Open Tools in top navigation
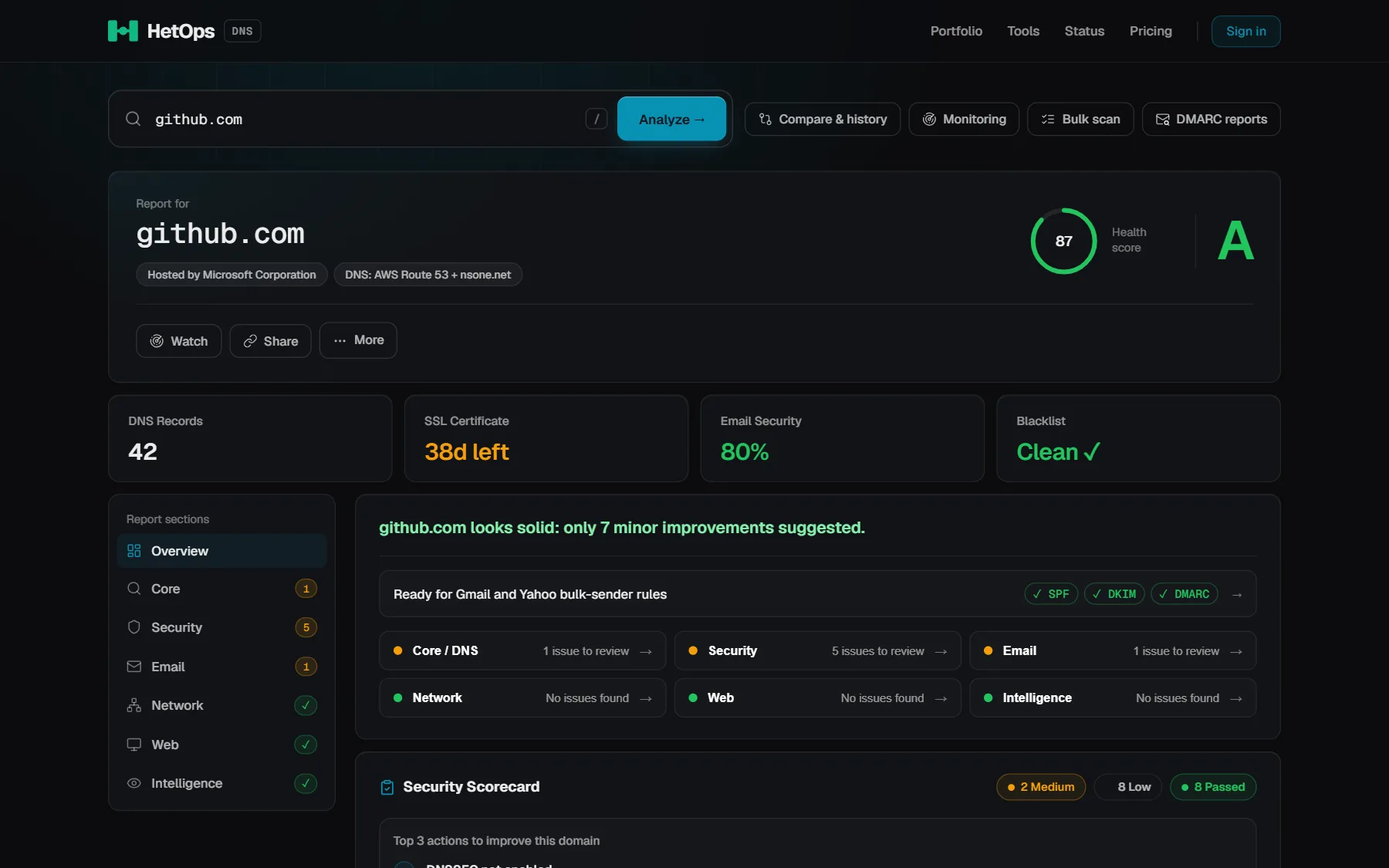 [x=1023, y=31]
